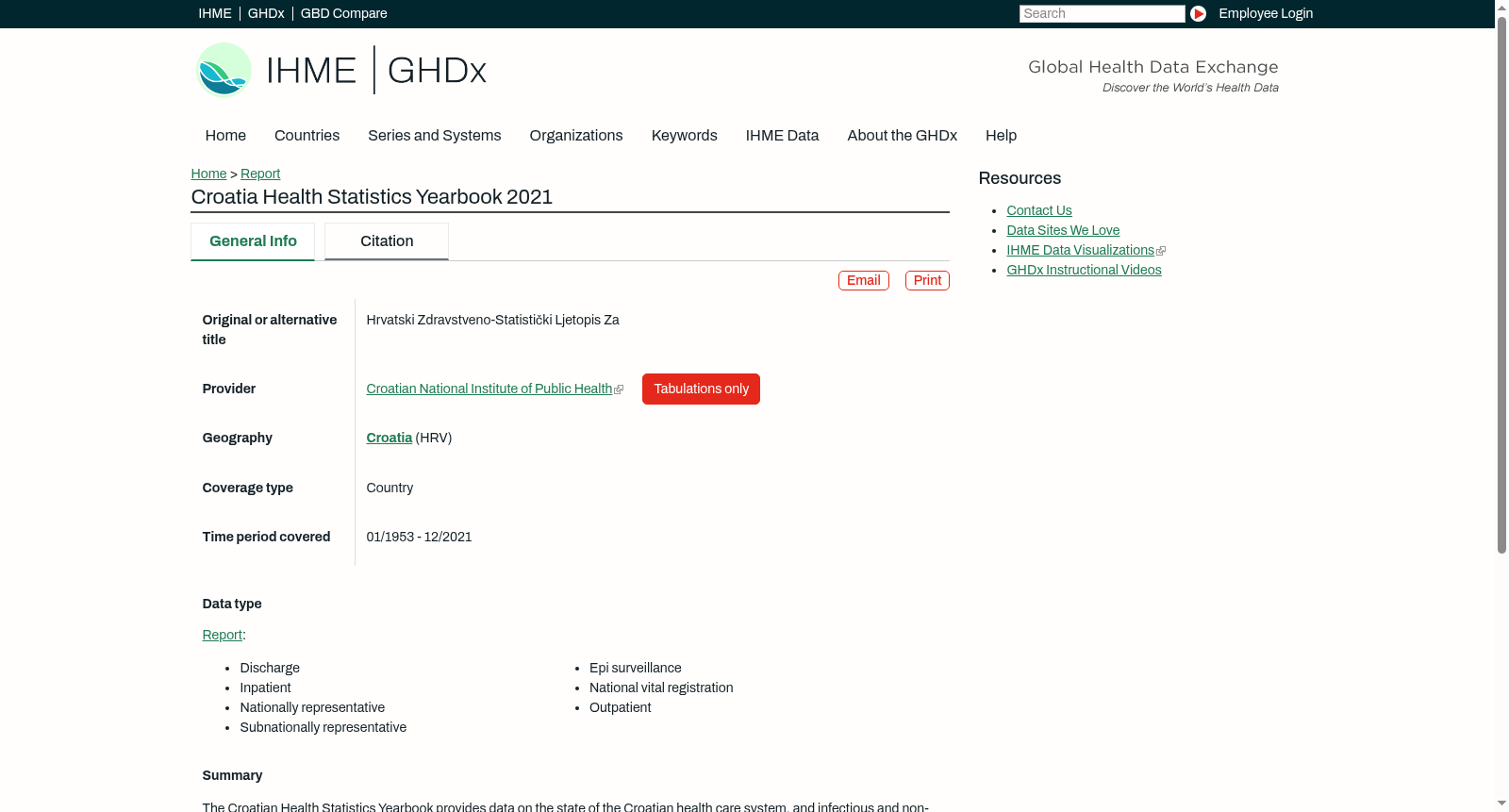The height and width of the screenshot is (812, 1509).
Task: Click Home breadcrumb link
Action: coord(208,174)
